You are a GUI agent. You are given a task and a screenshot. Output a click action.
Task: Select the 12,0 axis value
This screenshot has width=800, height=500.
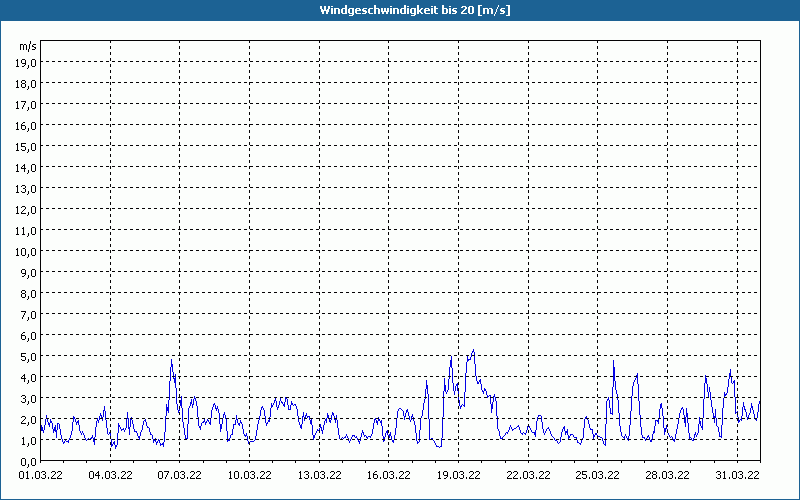pos(26,210)
